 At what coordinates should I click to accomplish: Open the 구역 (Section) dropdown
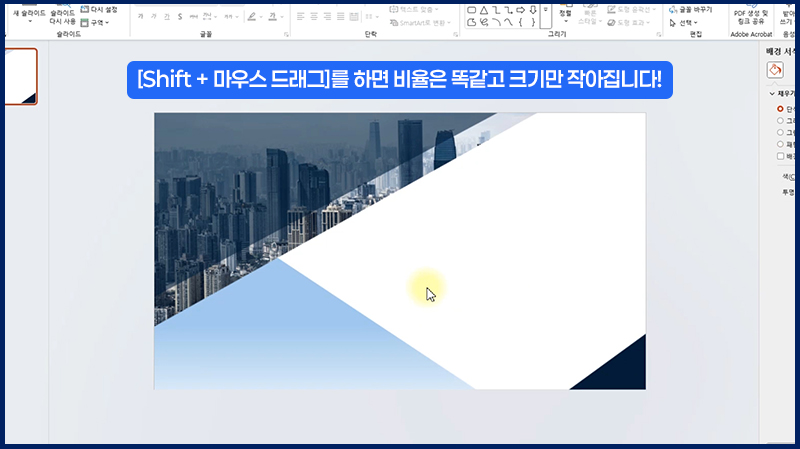click(95, 22)
